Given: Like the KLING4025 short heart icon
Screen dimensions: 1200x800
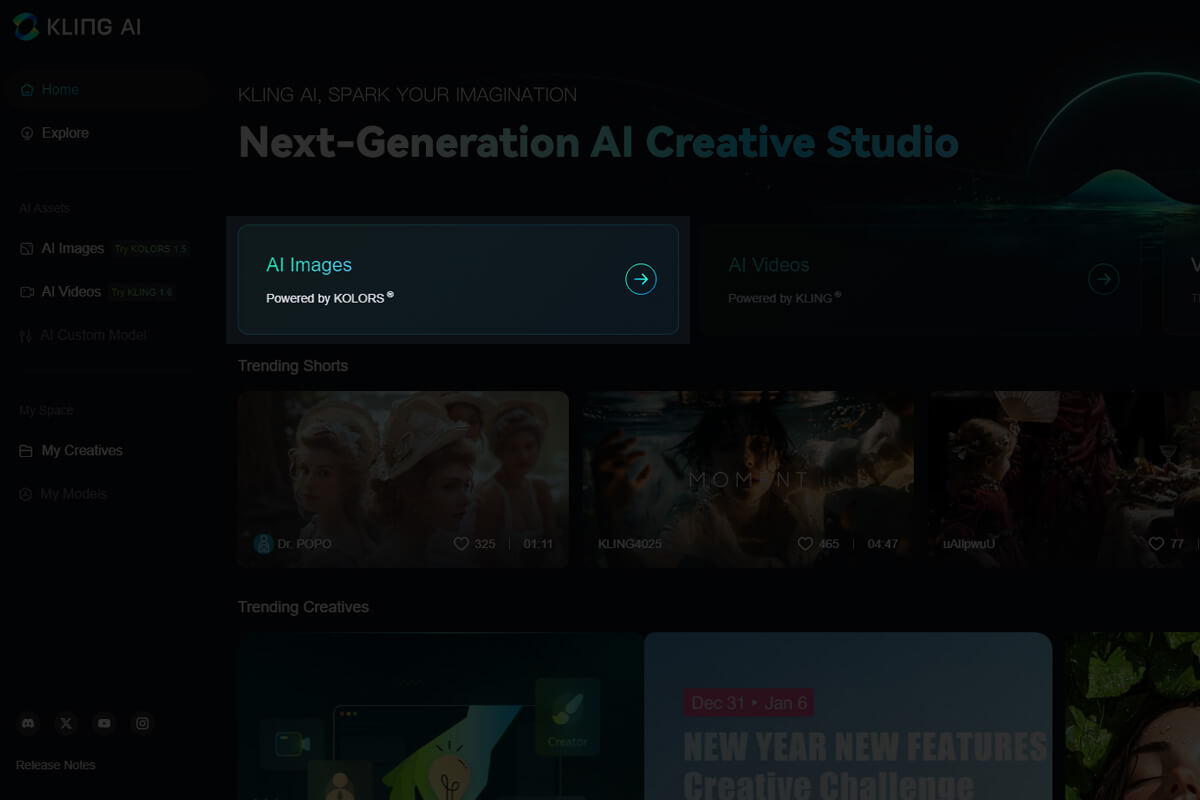Looking at the screenshot, I should coord(805,544).
